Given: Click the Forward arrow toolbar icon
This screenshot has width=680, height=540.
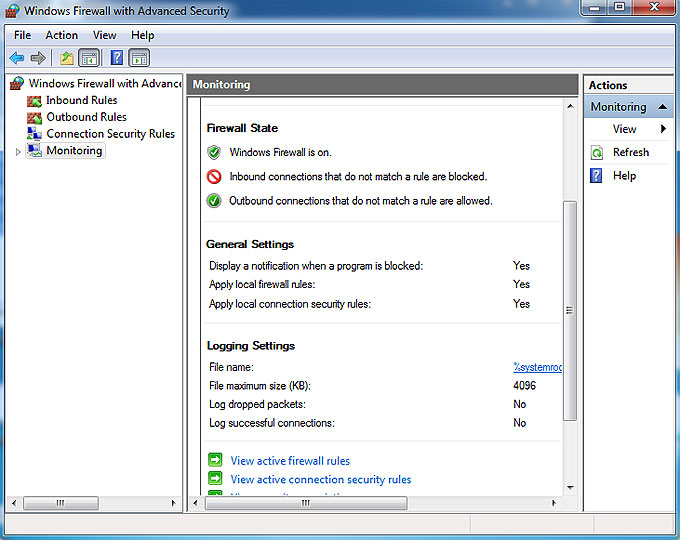Looking at the screenshot, I should point(38,58).
